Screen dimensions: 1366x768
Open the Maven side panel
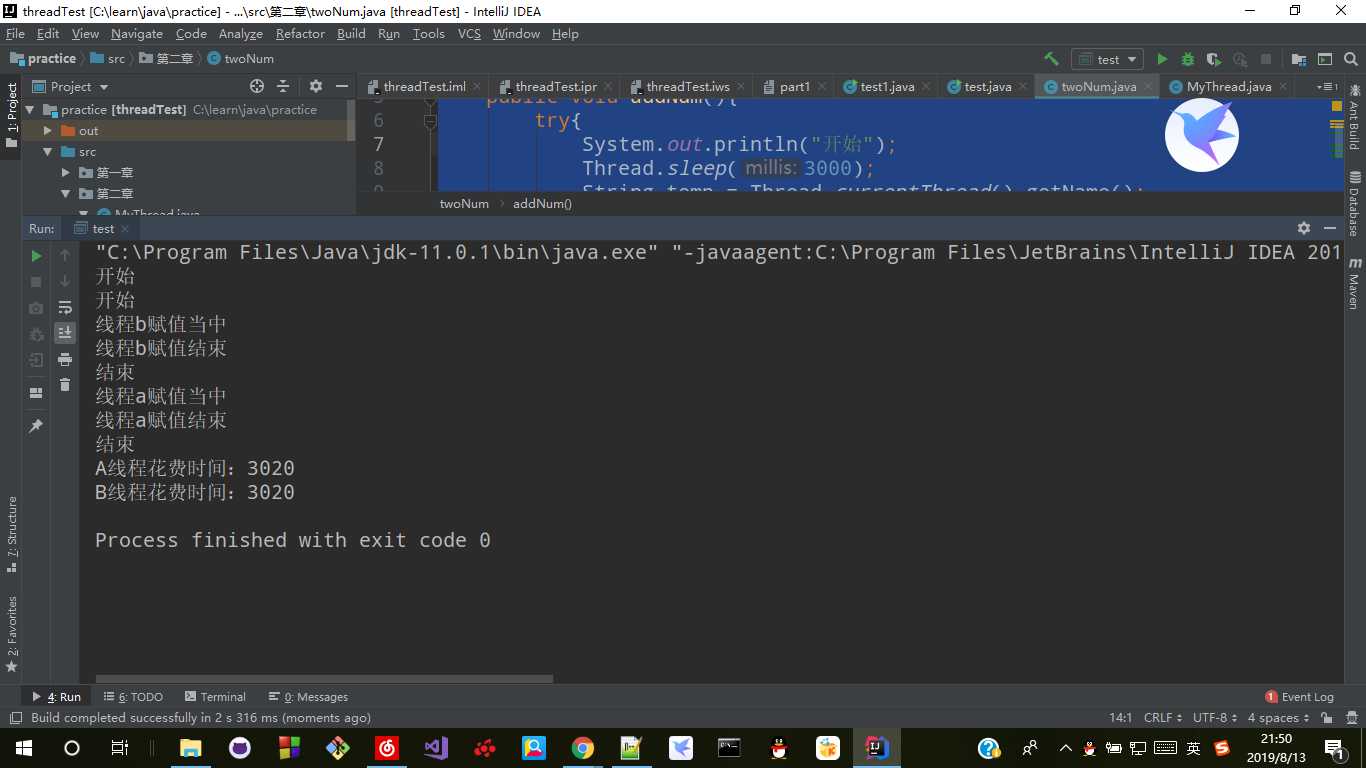pyautogui.click(x=1354, y=283)
